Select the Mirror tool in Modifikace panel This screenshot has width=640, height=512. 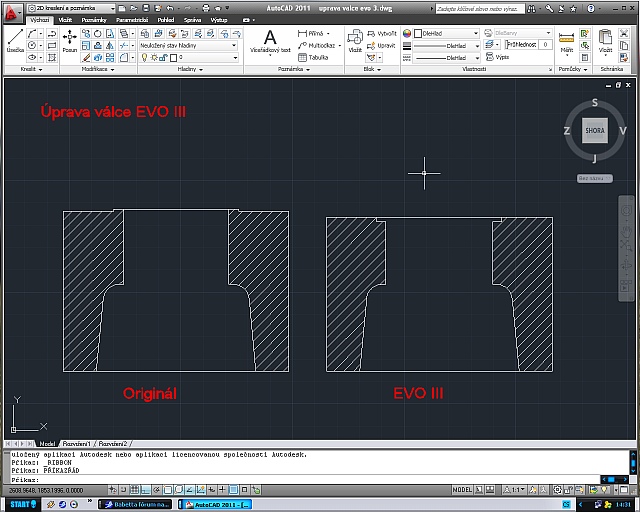(110, 46)
